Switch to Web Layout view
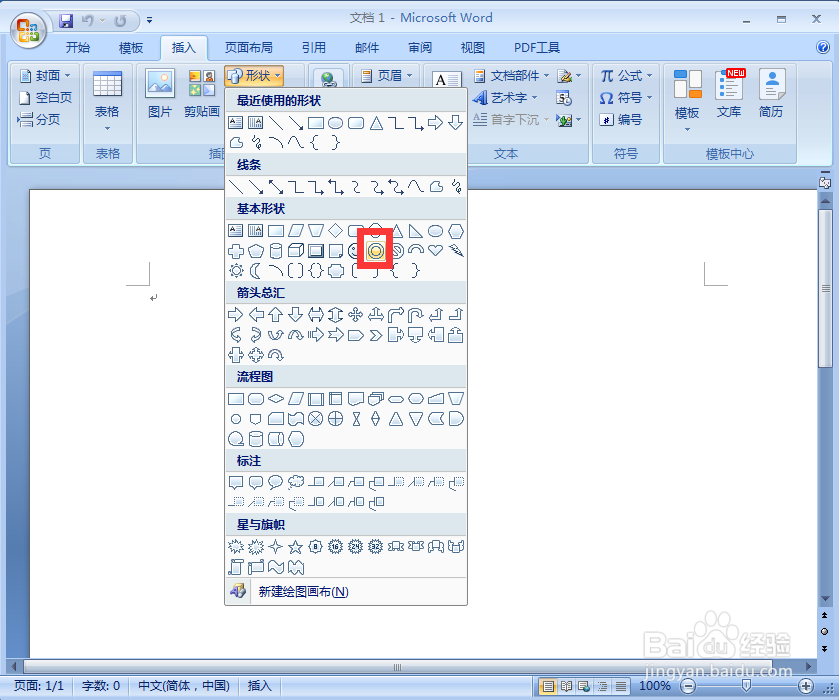 coord(584,686)
